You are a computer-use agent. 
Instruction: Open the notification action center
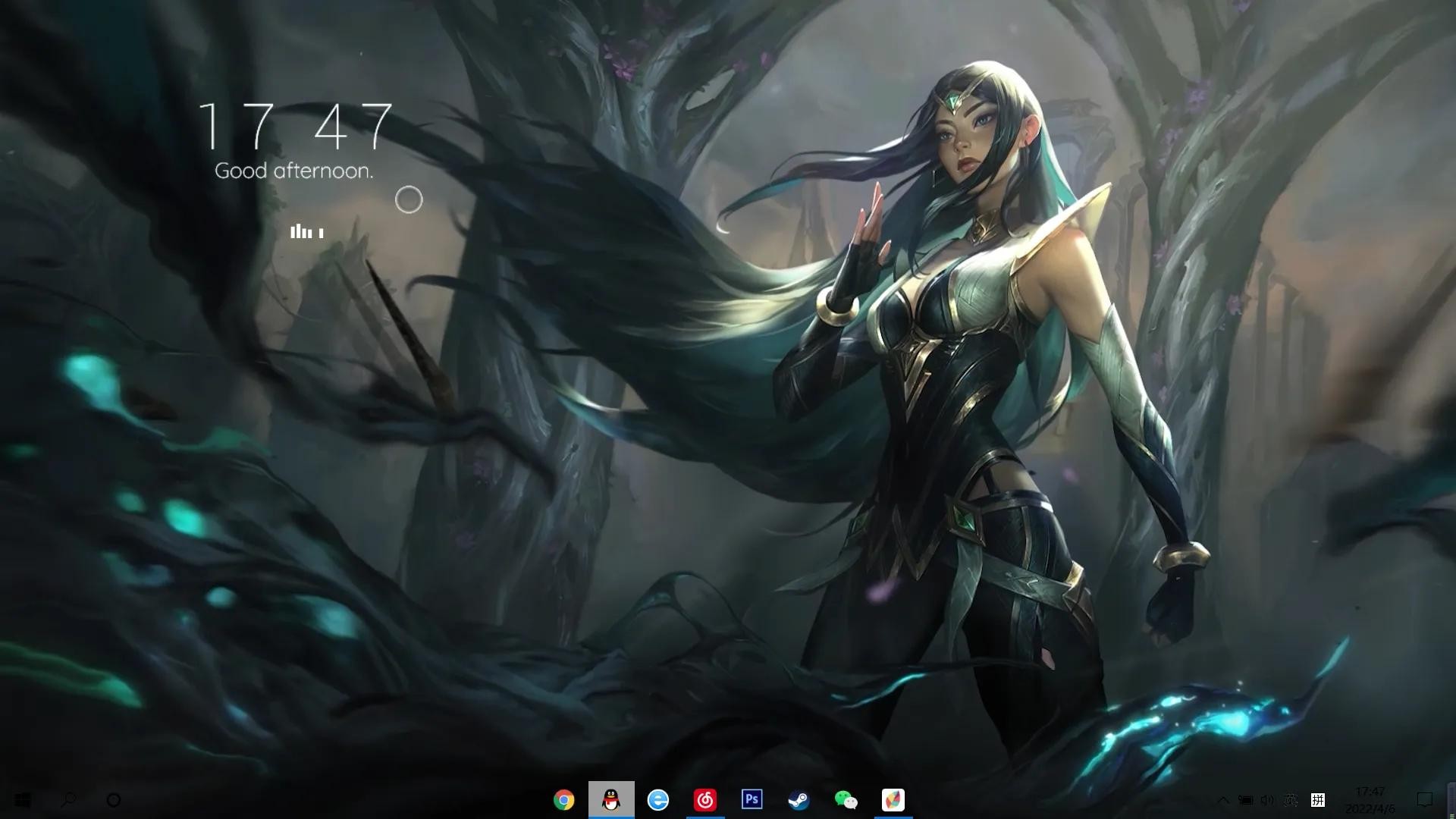pos(1424,800)
